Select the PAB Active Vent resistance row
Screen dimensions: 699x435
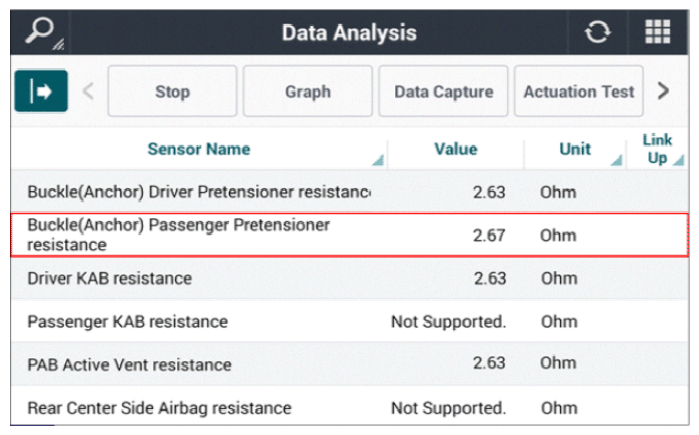pyautogui.click(x=350, y=364)
